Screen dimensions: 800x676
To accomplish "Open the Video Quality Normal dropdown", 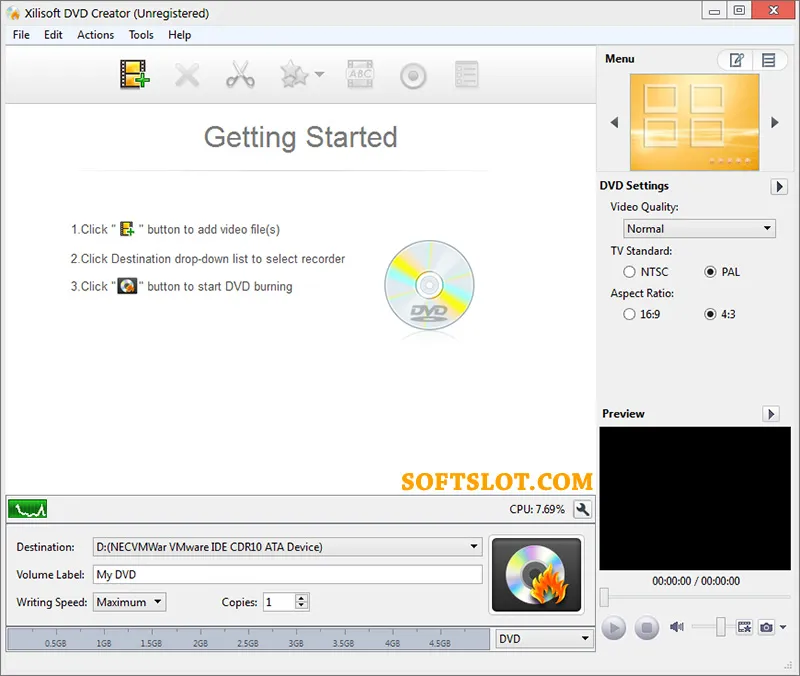I will tap(699, 229).
